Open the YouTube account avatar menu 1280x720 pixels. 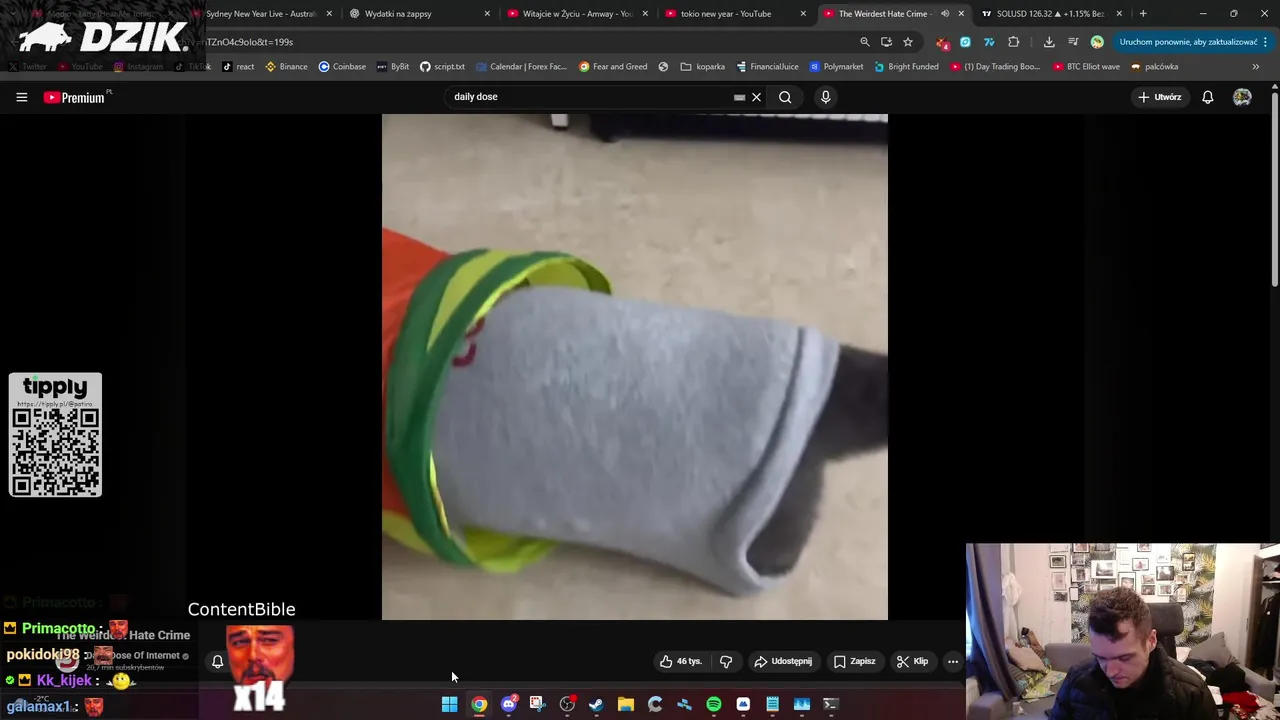pos(1242,97)
